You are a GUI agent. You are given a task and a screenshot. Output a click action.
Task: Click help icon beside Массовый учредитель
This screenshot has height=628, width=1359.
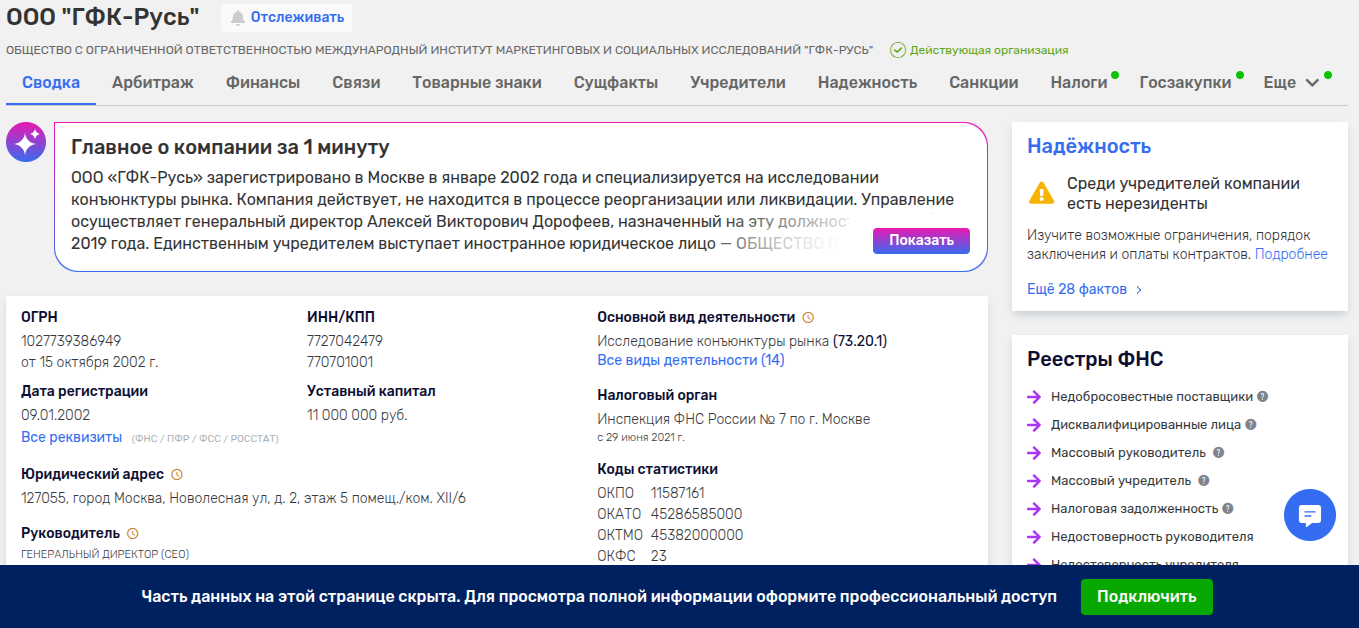pos(1204,480)
